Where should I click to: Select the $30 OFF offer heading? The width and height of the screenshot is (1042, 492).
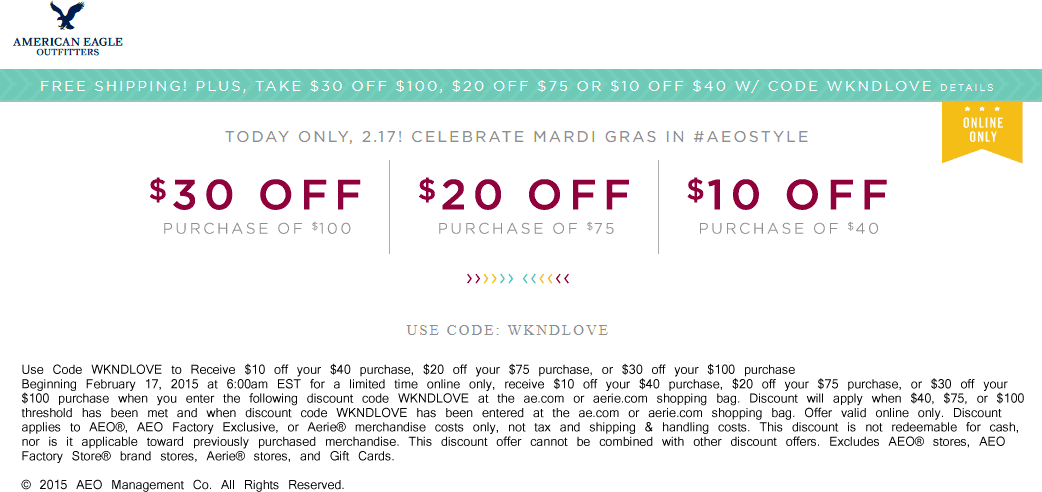pos(256,195)
